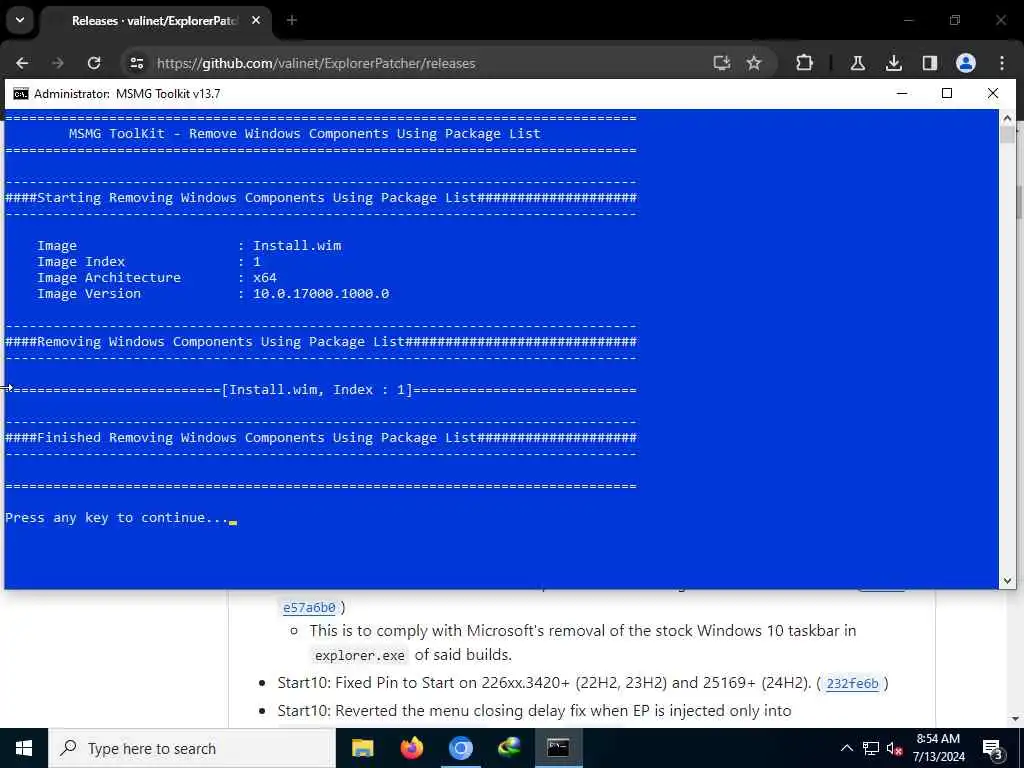Open Chrome downloads
The height and width of the screenshot is (768, 1024).
pos(893,63)
